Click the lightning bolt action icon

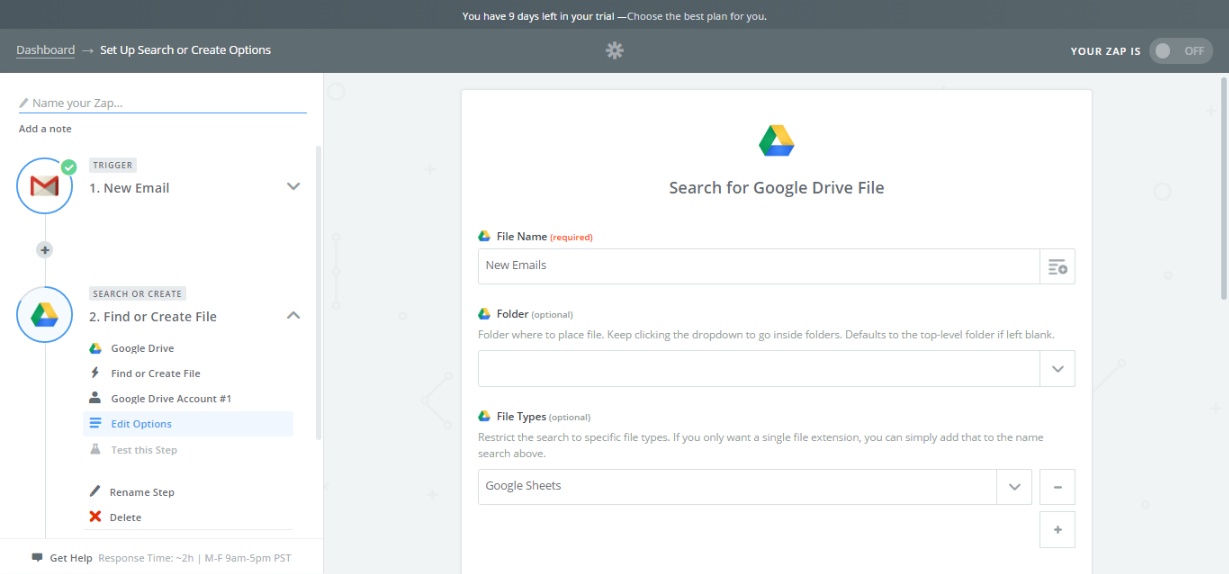click(95, 373)
